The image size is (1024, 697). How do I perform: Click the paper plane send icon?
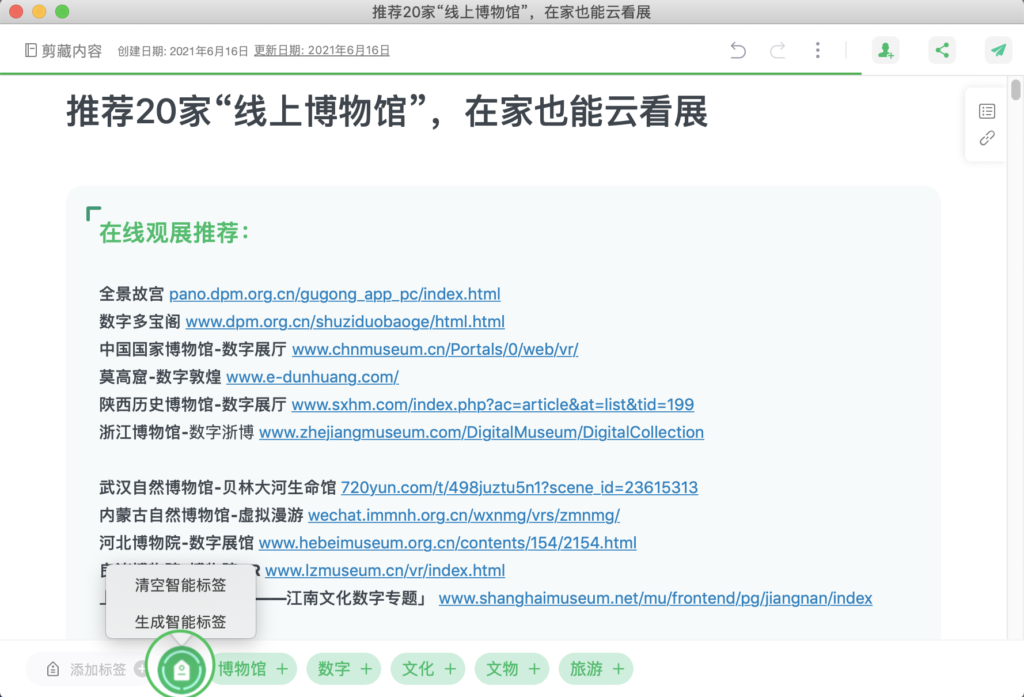tap(998, 50)
